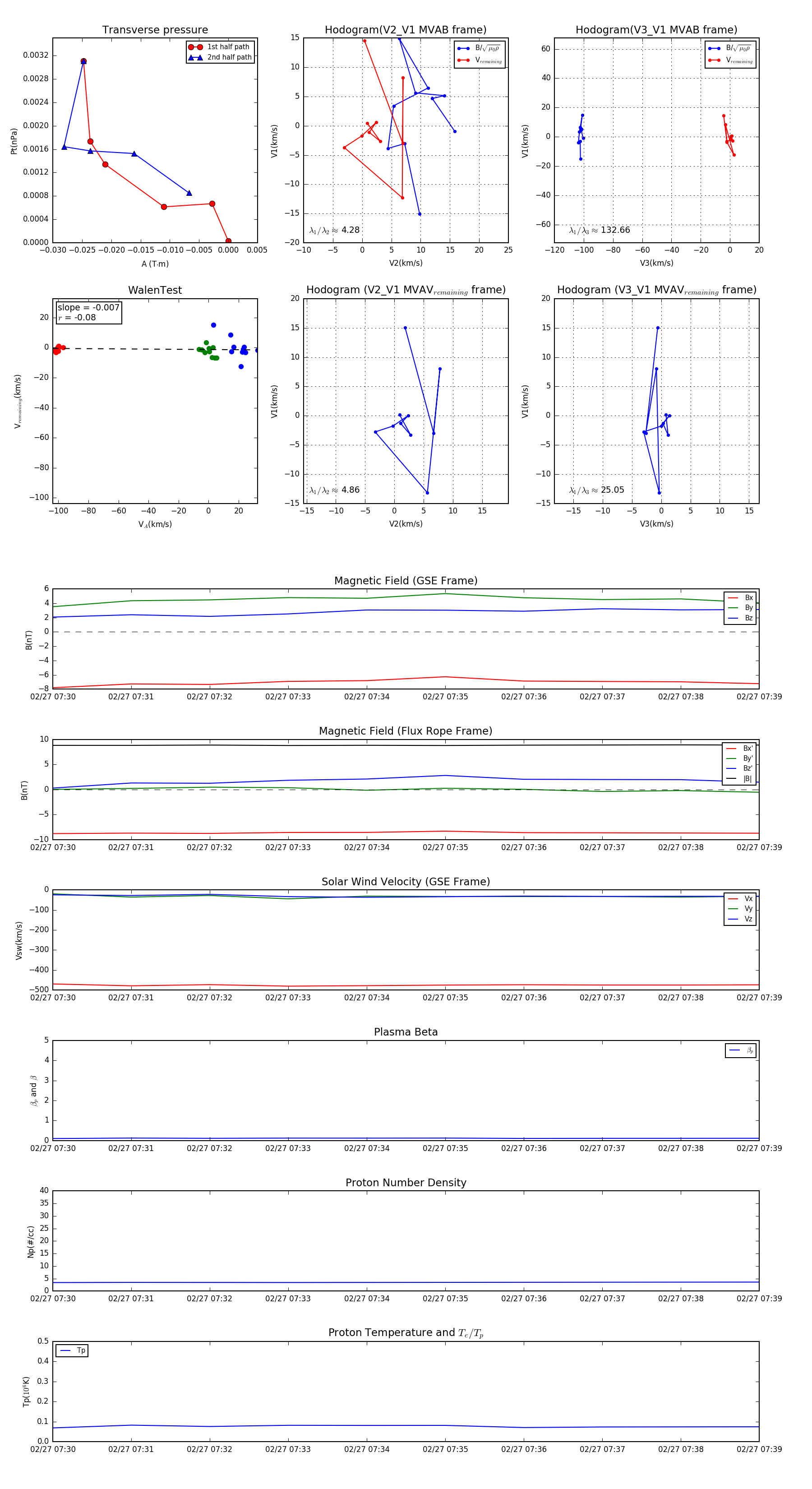This screenshot has width=812, height=1489.
Task: Click the 'Np(#/cc)' y-axis label
Action: click(31, 1242)
